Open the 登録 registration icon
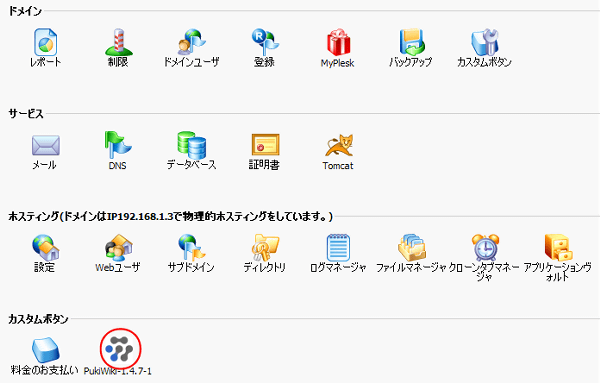 click(265, 42)
